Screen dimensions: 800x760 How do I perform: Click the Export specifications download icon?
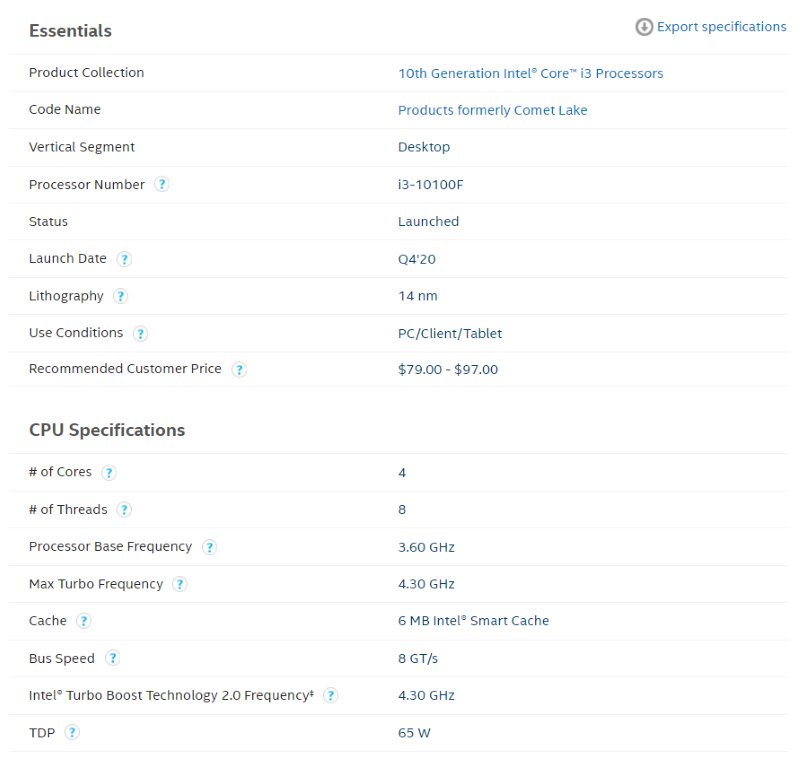644,27
